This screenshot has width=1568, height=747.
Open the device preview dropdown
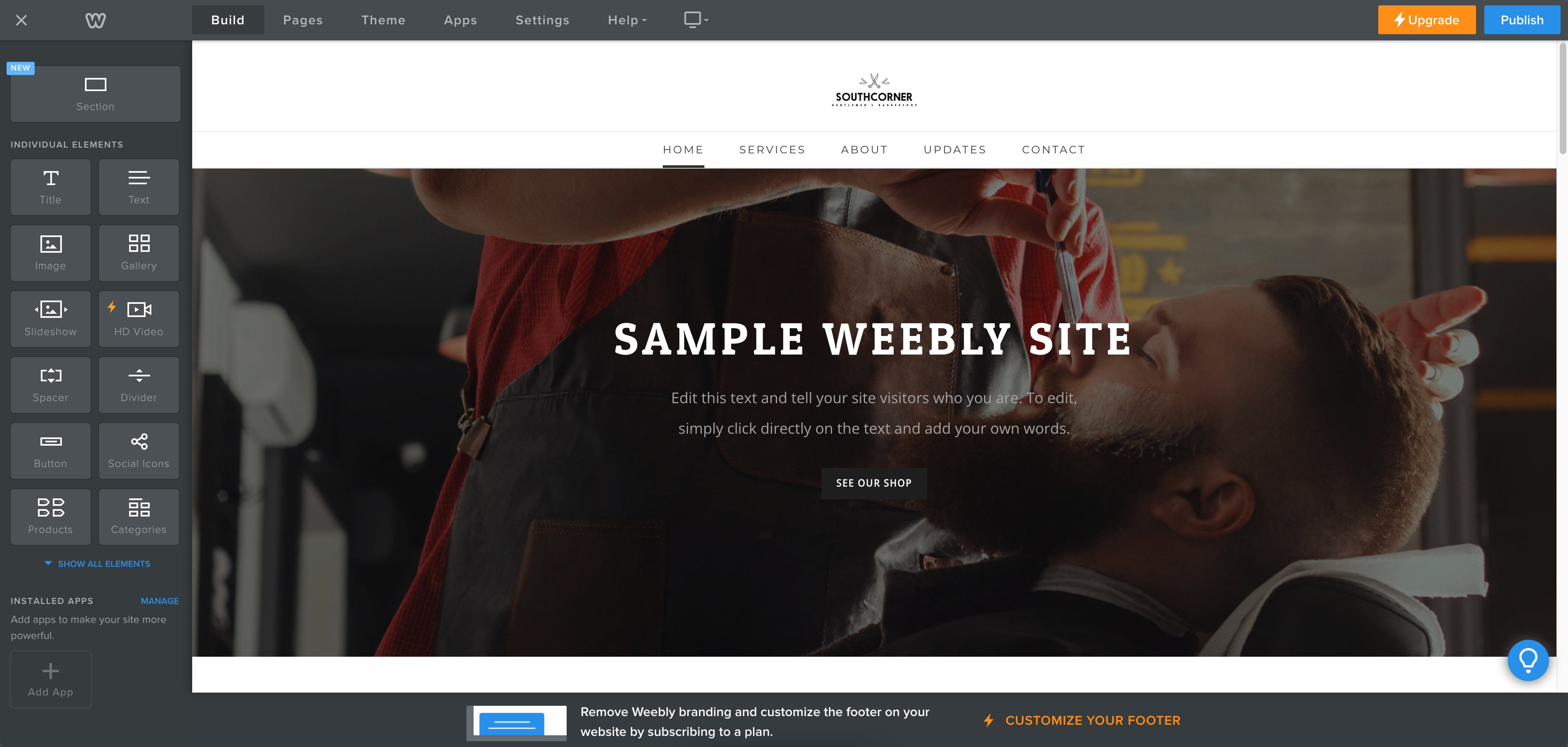696,20
